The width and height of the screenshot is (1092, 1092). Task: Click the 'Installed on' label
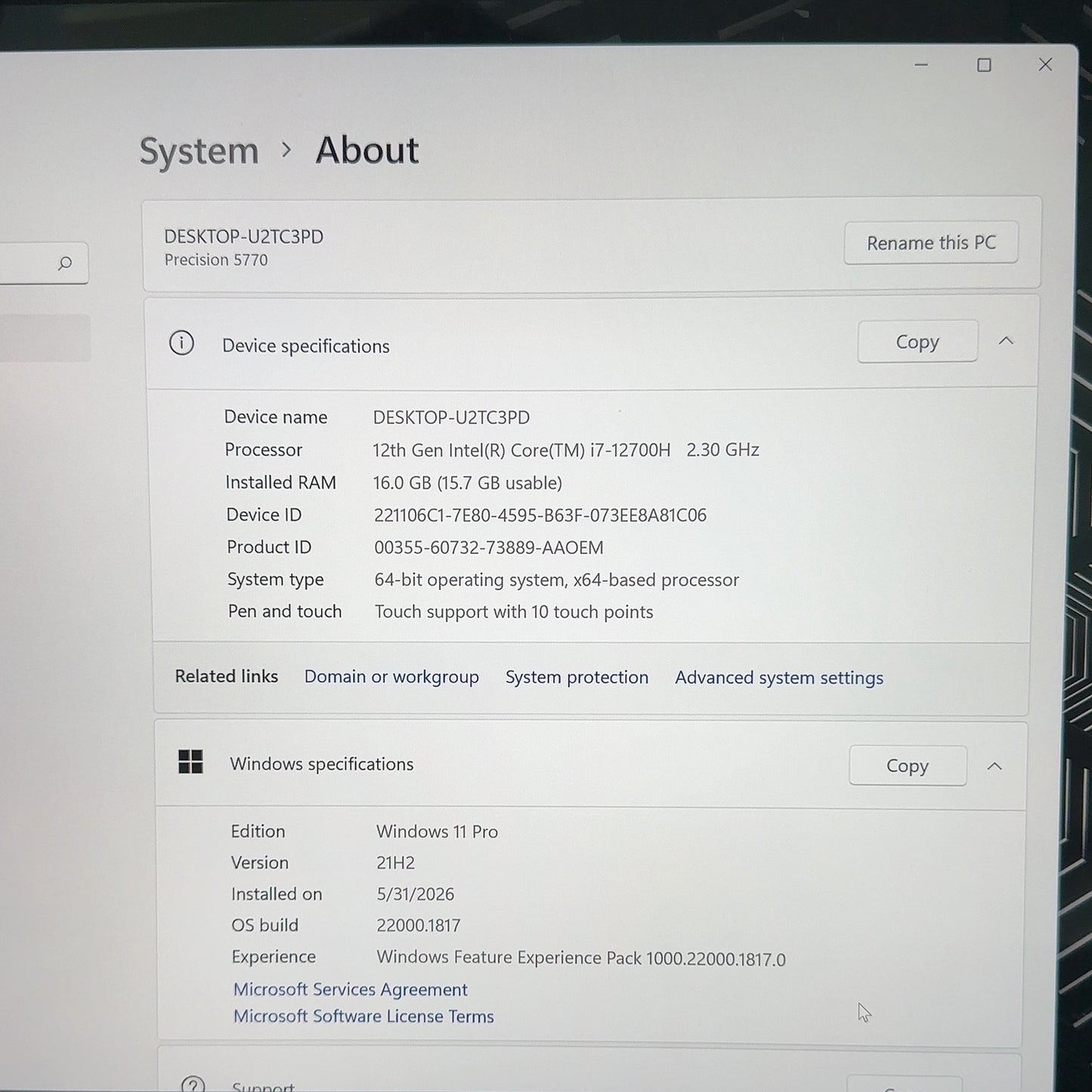pyautogui.click(x=277, y=894)
